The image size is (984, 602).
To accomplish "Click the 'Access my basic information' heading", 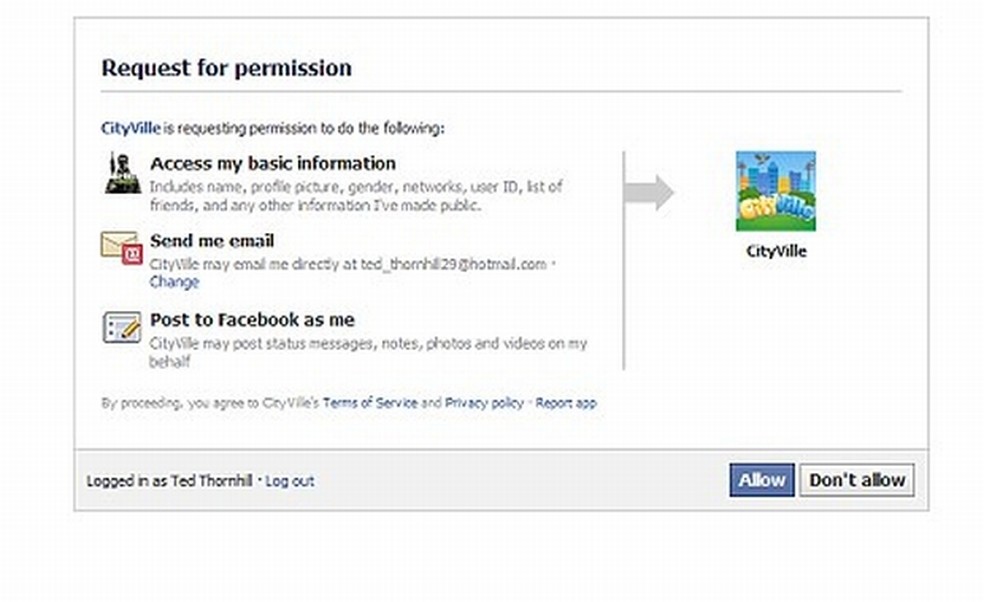I will click(273, 163).
